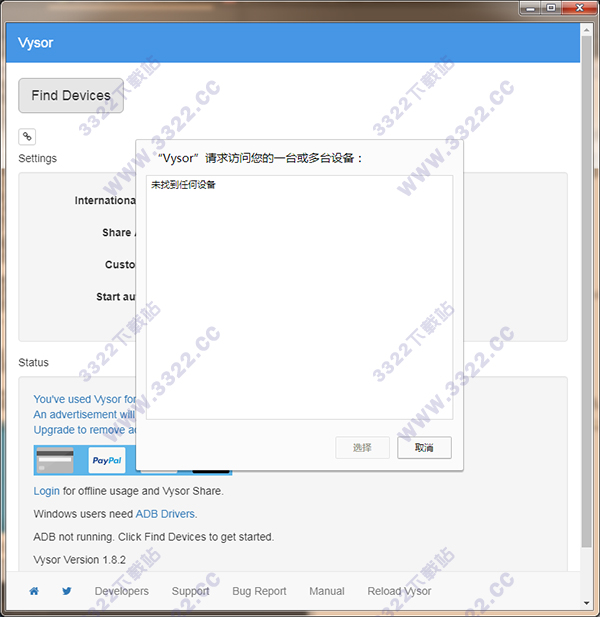Click Reload Vysor in footer
Screen dimensions: 600x617
(x=399, y=591)
